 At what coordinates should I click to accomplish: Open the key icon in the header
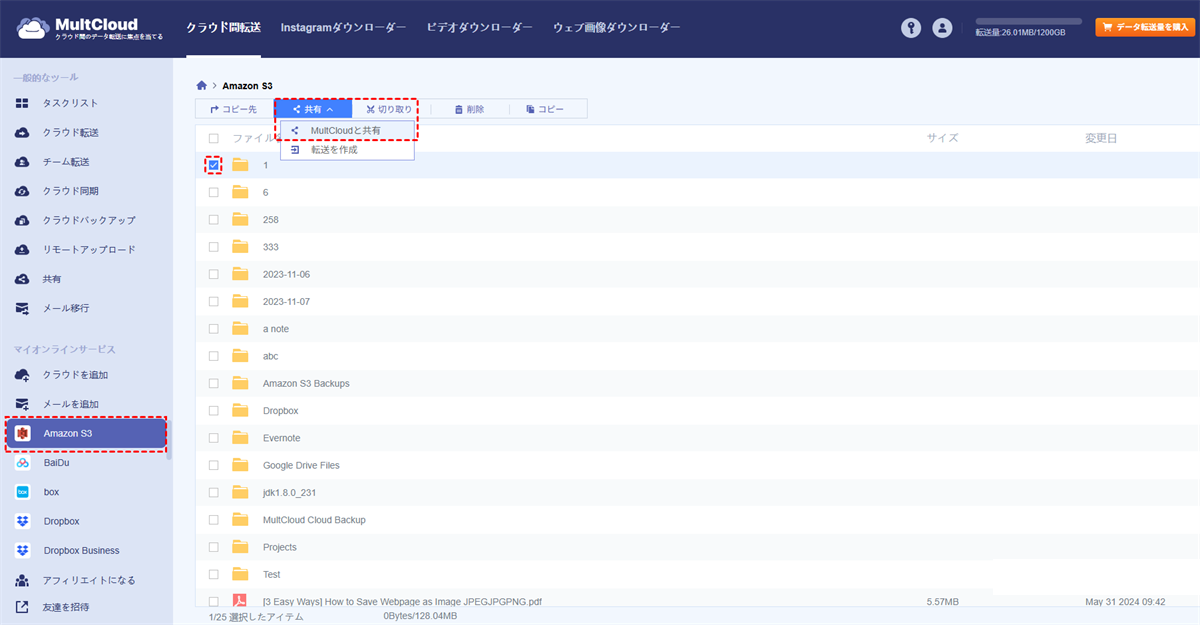tap(910, 28)
